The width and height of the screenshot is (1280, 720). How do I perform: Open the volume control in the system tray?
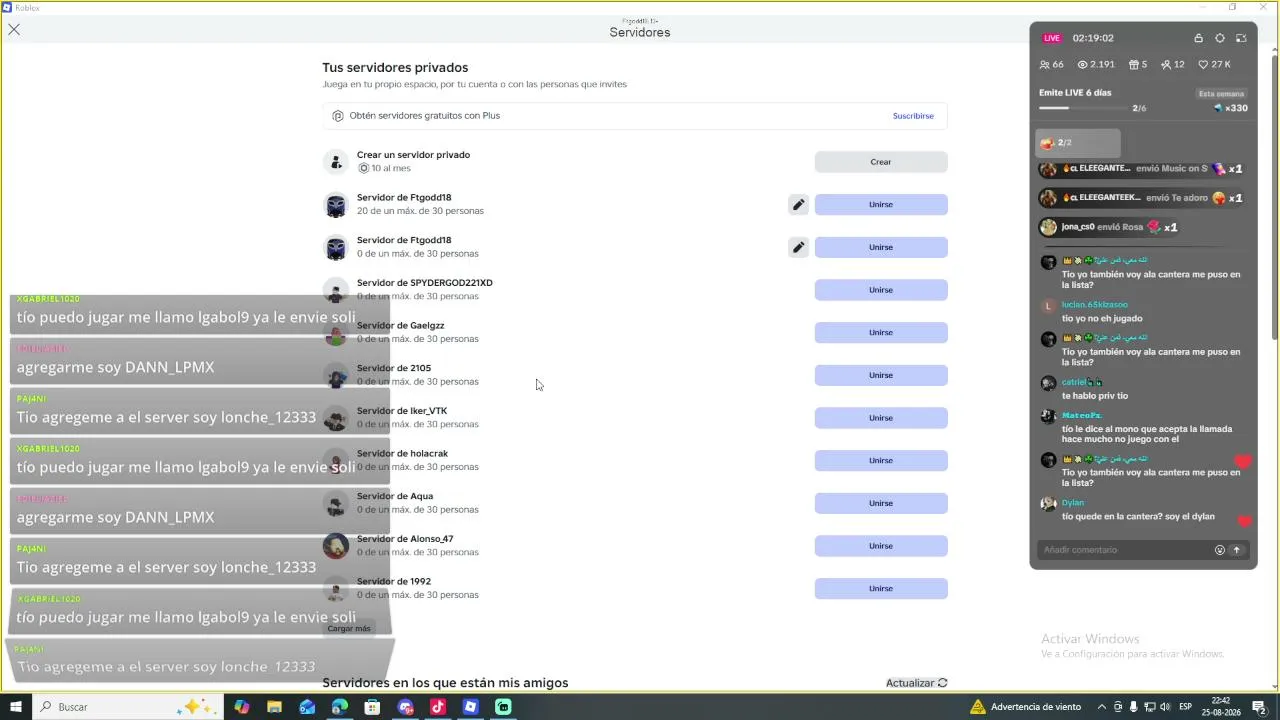tap(1165, 707)
